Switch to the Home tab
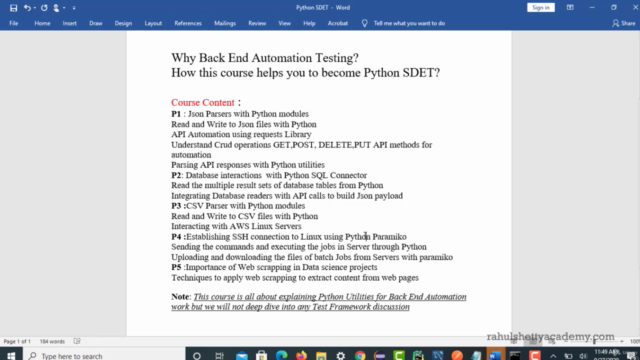 pos(42,23)
